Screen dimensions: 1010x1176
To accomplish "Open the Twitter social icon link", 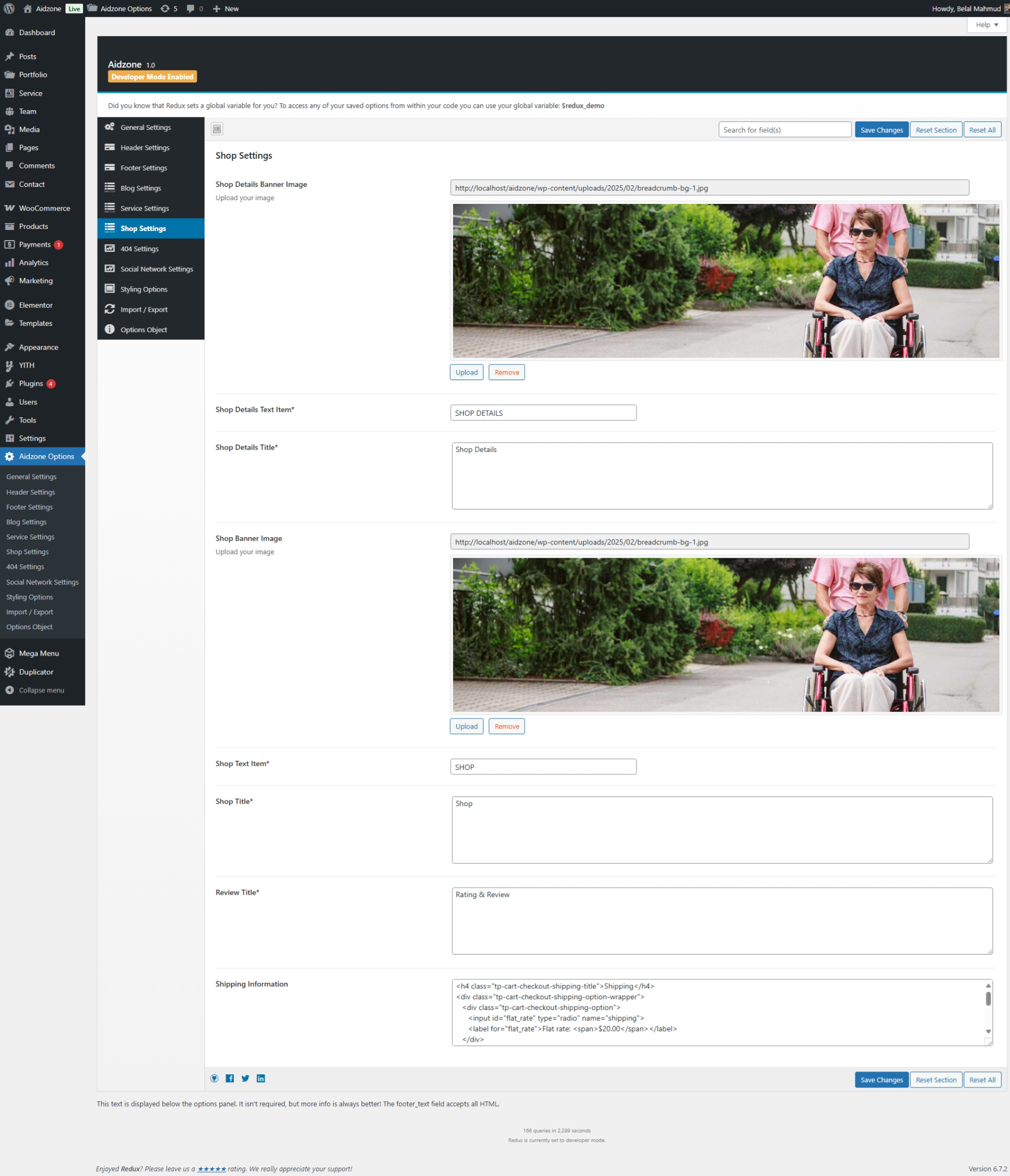I will pyautogui.click(x=245, y=1078).
